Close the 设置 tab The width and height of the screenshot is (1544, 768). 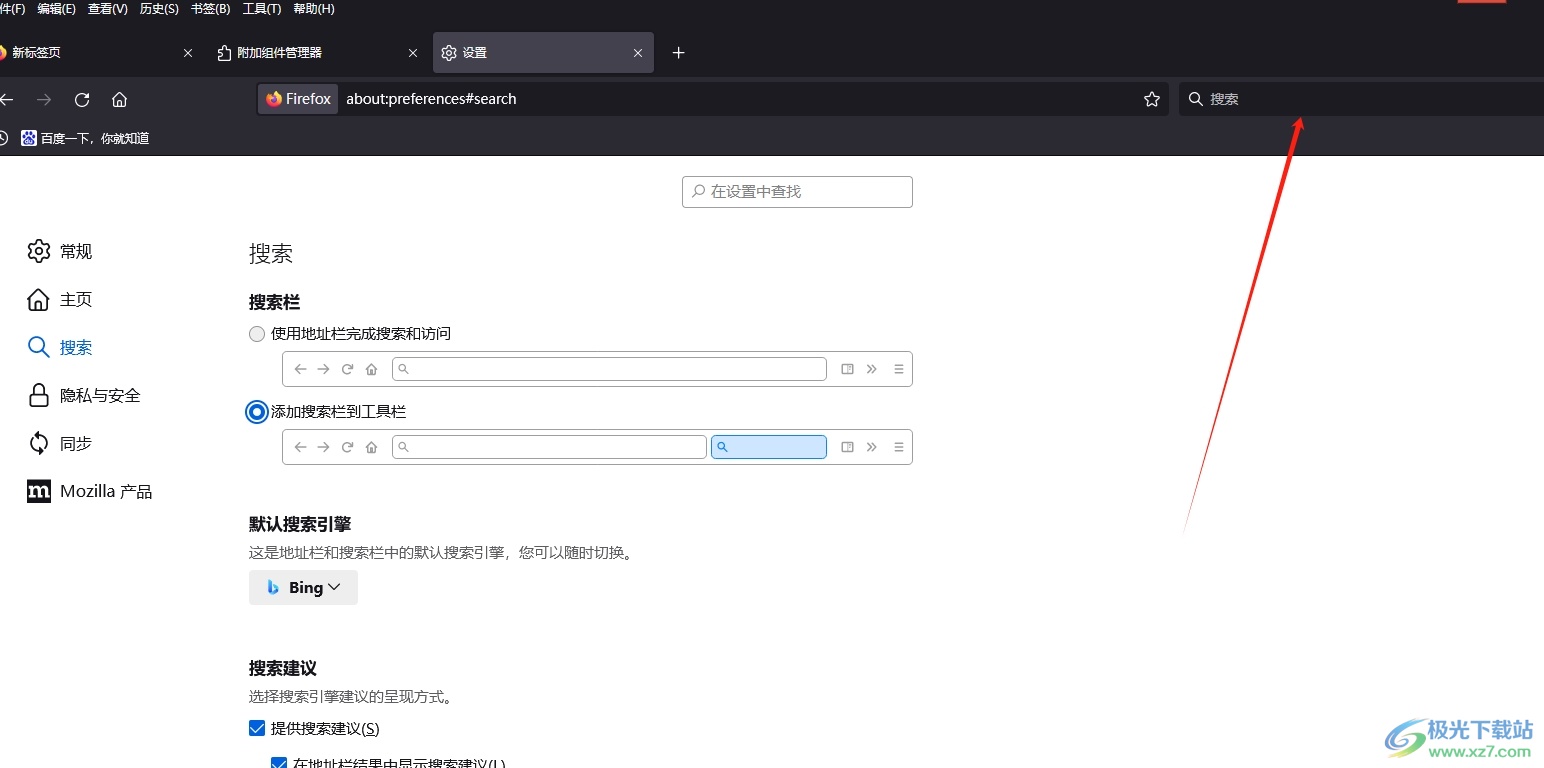tap(638, 53)
